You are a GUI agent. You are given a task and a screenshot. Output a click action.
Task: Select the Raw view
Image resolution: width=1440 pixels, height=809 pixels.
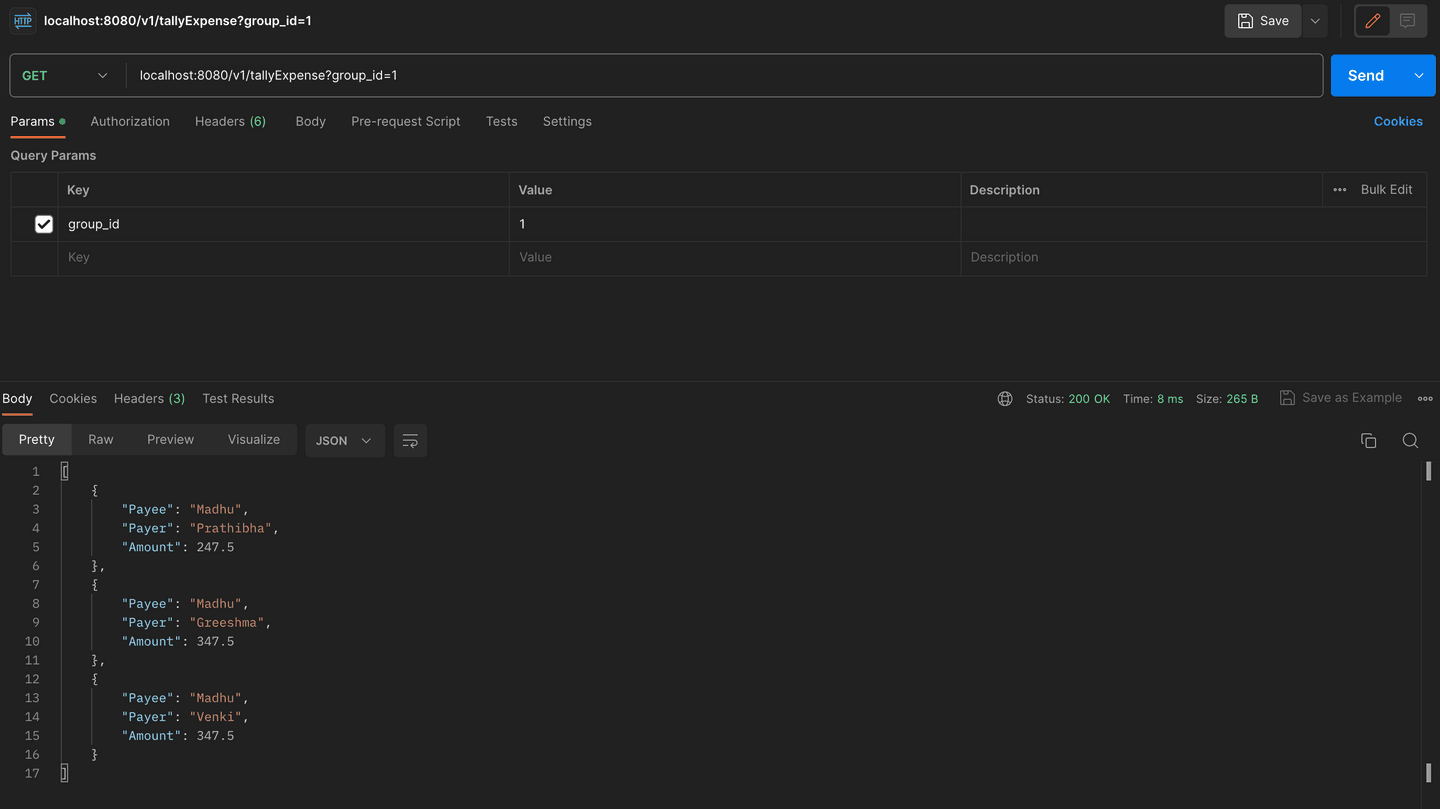[101, 440]
